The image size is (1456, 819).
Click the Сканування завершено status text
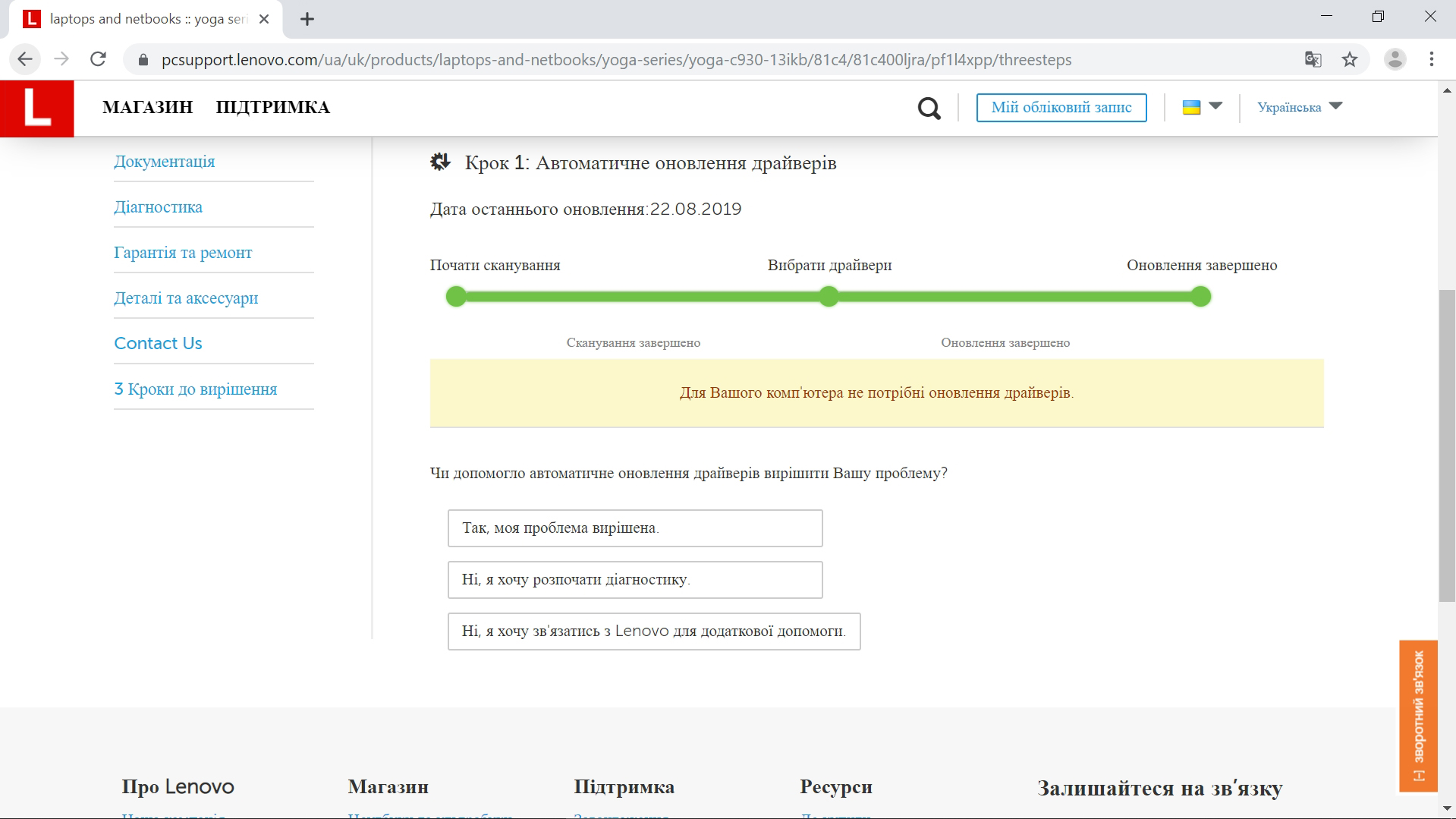pos(634,343)
